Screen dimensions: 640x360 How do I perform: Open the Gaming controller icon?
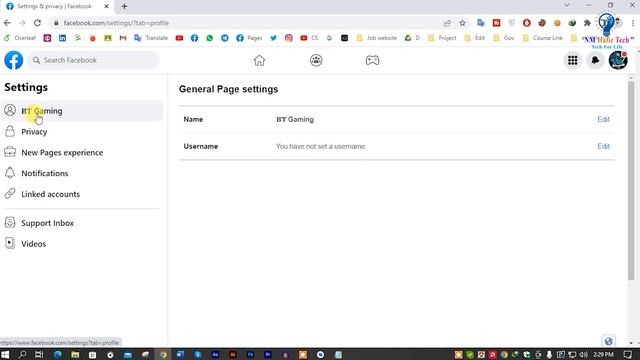coord(372,60)
